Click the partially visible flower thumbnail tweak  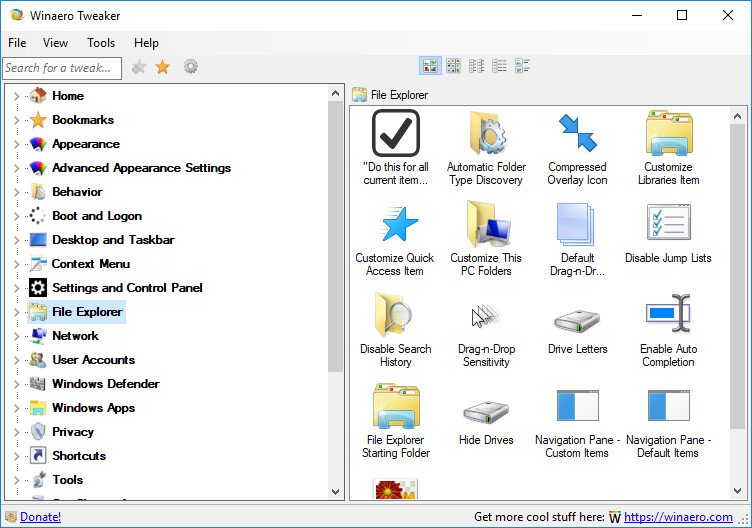(x=396, y=489)
